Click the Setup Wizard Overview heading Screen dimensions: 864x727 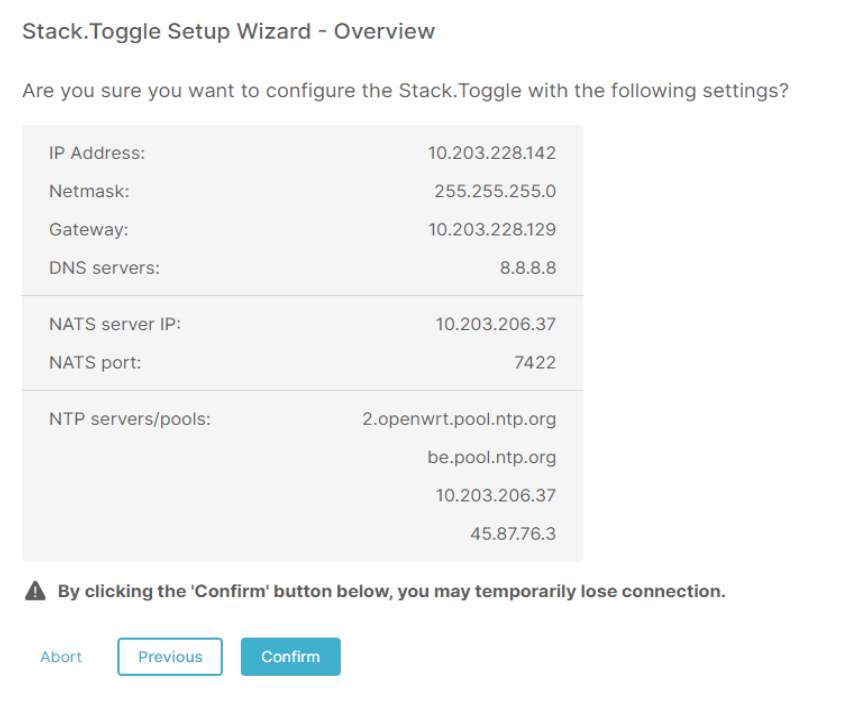pos(228,31)
